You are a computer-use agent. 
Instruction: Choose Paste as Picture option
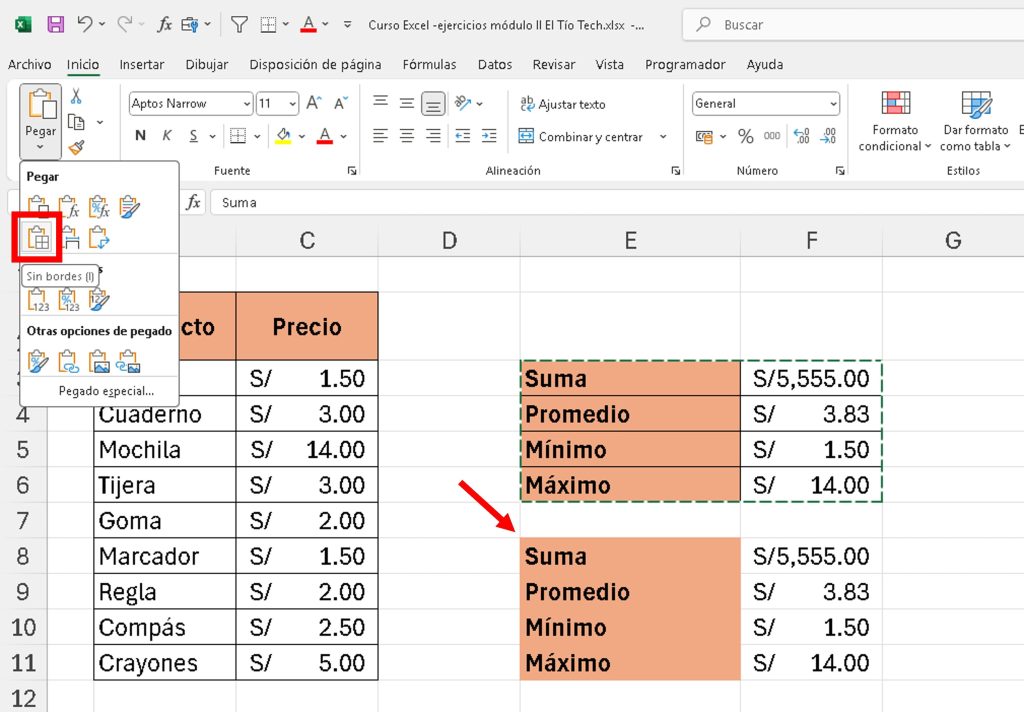pyautogui.click(x=99, y=361)
